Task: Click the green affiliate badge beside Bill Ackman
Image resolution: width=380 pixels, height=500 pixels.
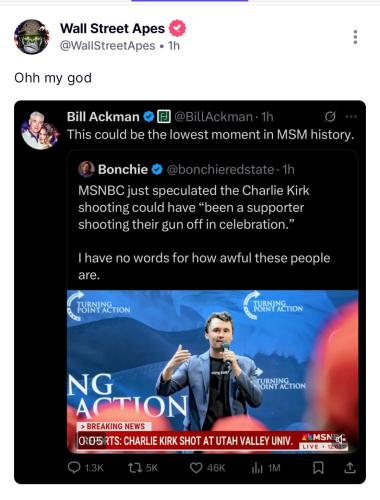Action: [164, 117]
